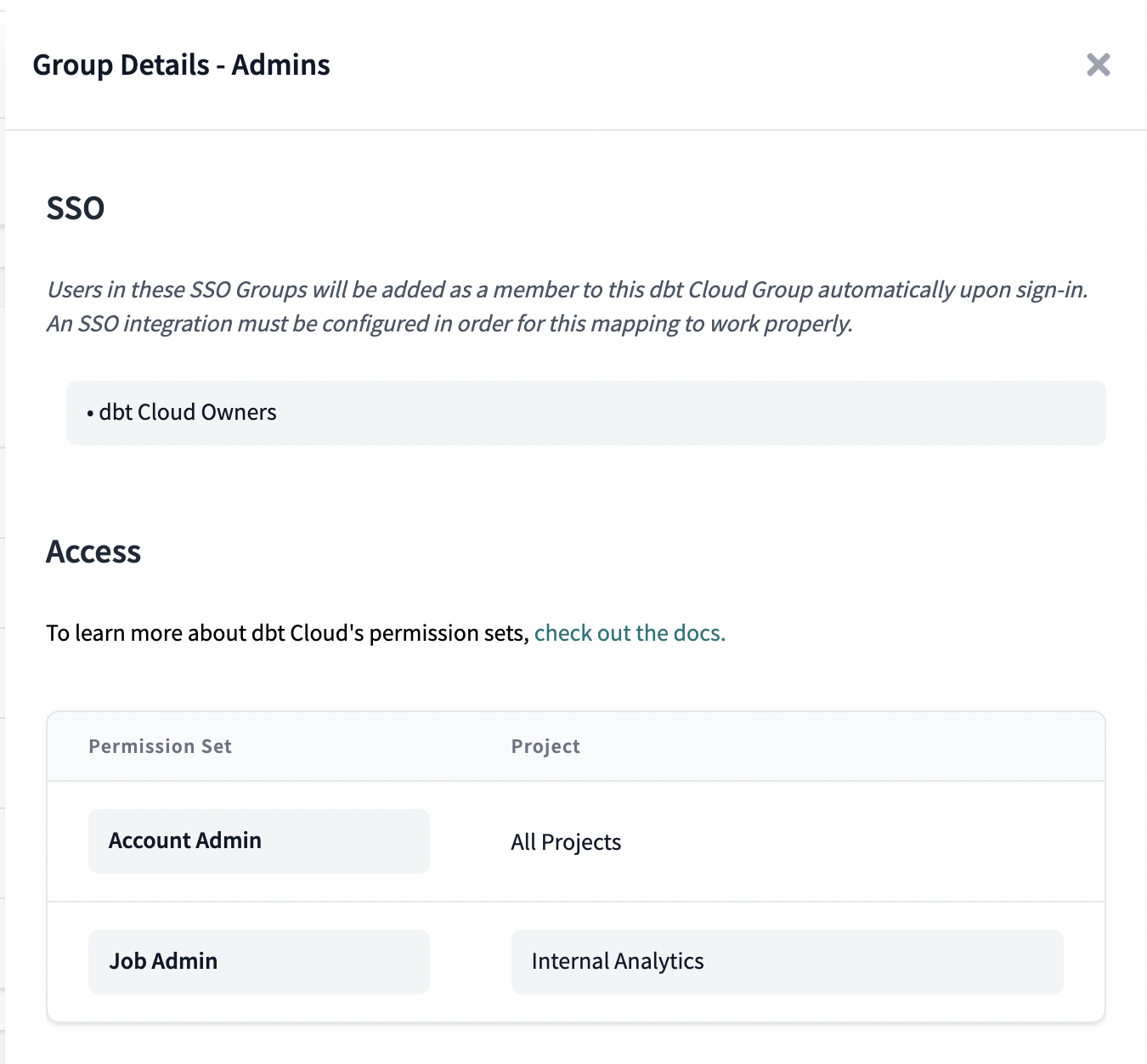Click the SSO mapping description text
This screenshot has width=1147, height=1064.
(x=567, y=306)
